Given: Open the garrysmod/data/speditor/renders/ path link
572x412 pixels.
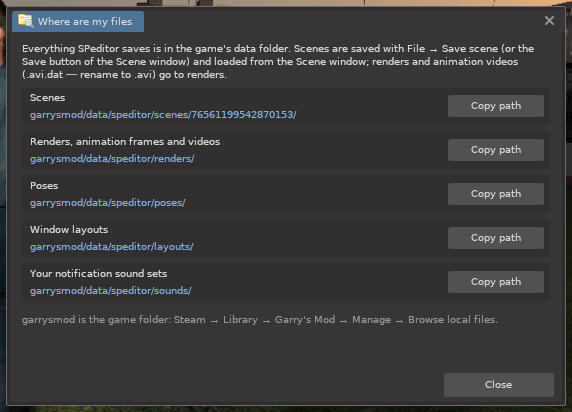Looking at the screenshot, I should point(112,159).
